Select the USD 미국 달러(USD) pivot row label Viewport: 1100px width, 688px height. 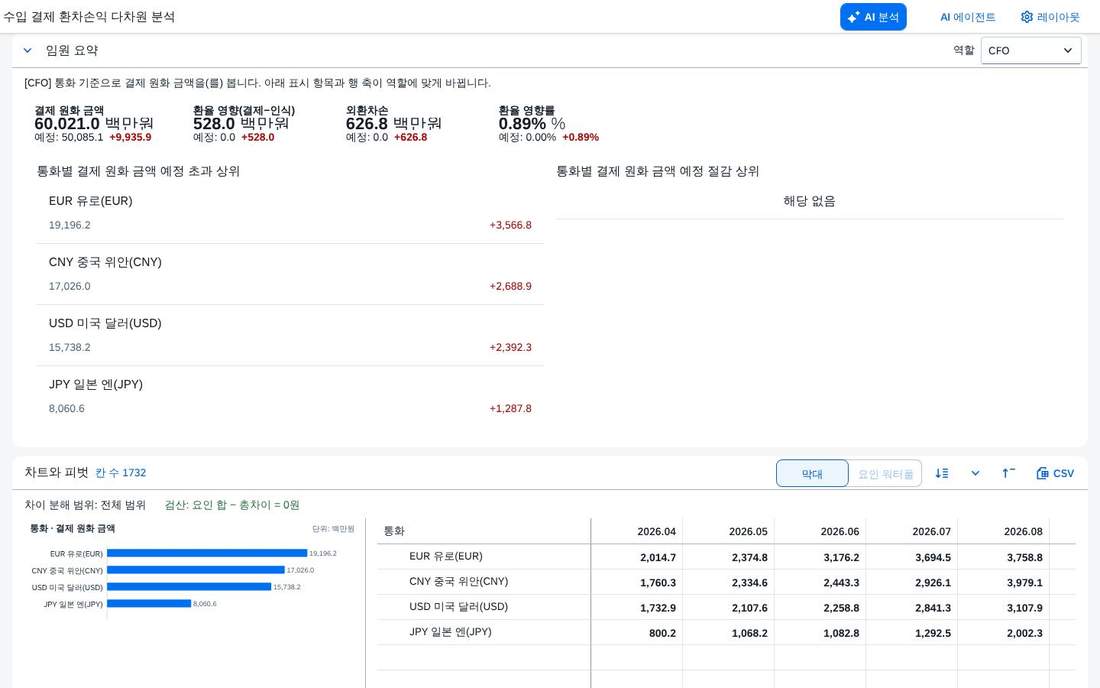coord(459,607)
